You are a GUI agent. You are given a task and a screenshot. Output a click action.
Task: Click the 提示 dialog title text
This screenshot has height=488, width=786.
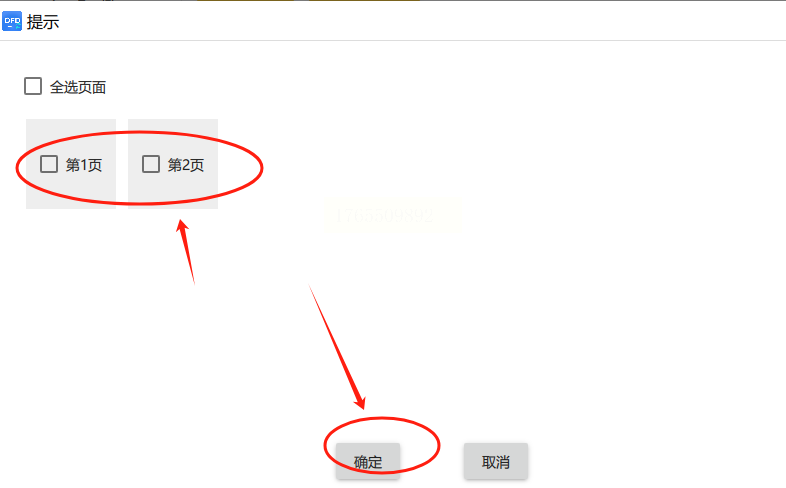[x=43, y=22]
